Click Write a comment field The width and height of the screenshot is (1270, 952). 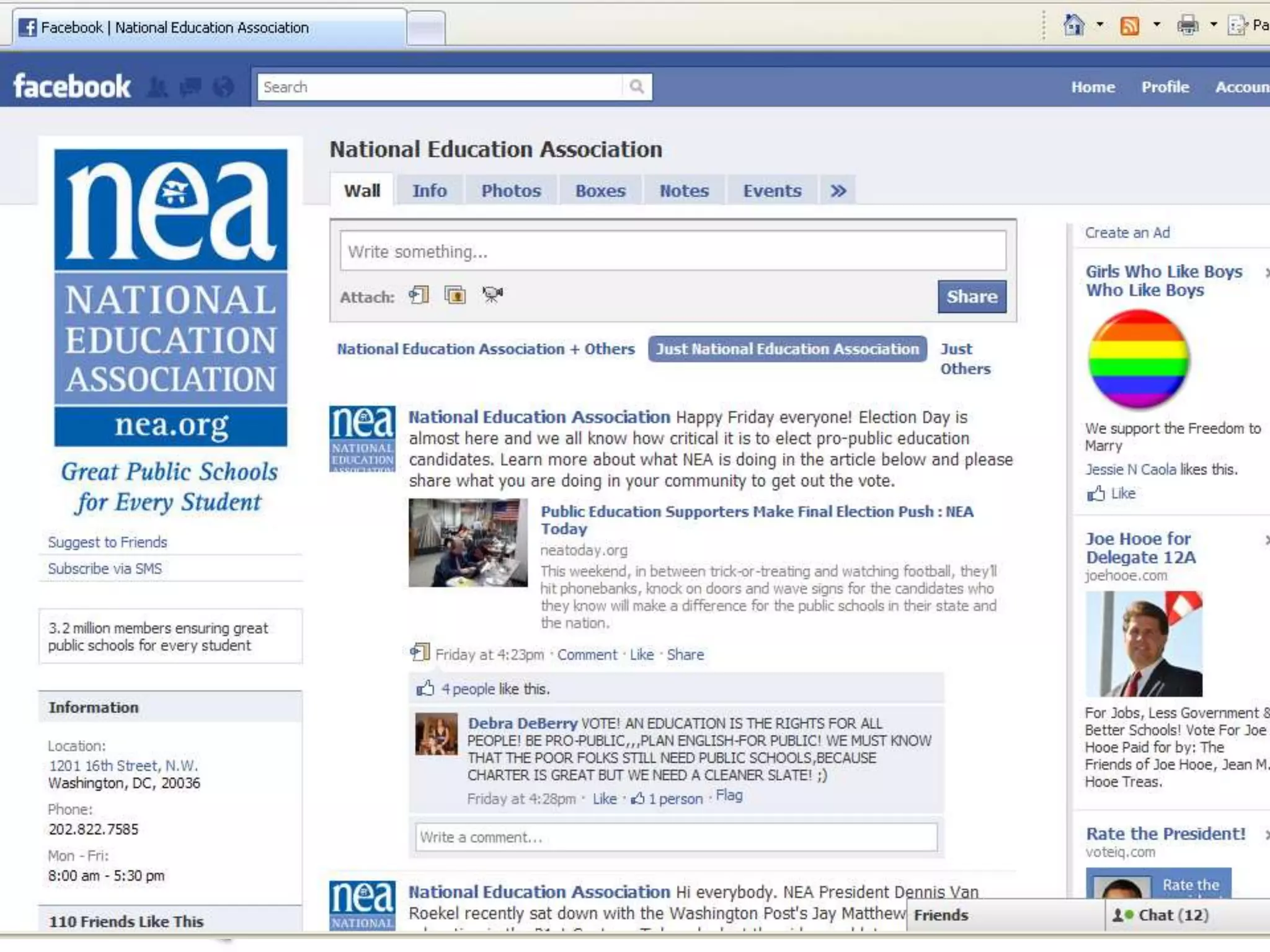[677, 837]
